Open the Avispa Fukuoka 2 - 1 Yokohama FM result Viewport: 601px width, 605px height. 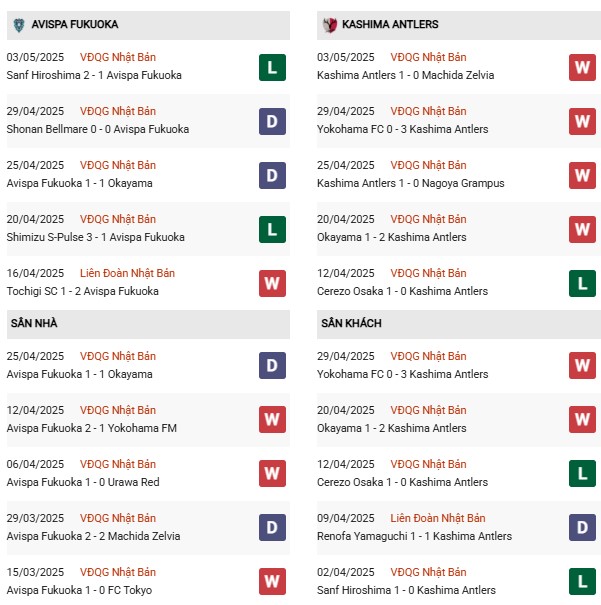92,428
